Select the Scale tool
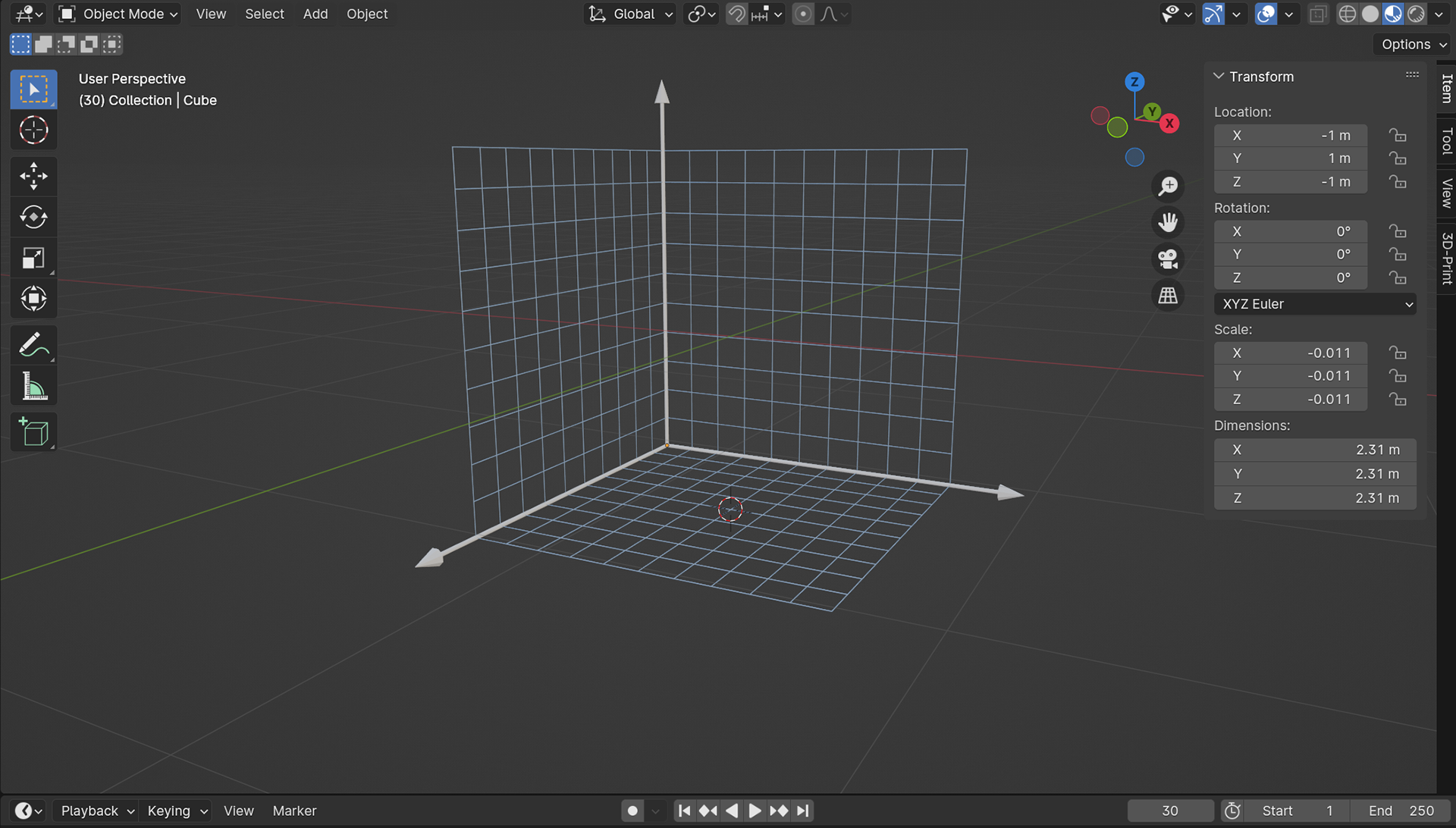Screen dimensions: 1456x828 click(x=33, y=258)
